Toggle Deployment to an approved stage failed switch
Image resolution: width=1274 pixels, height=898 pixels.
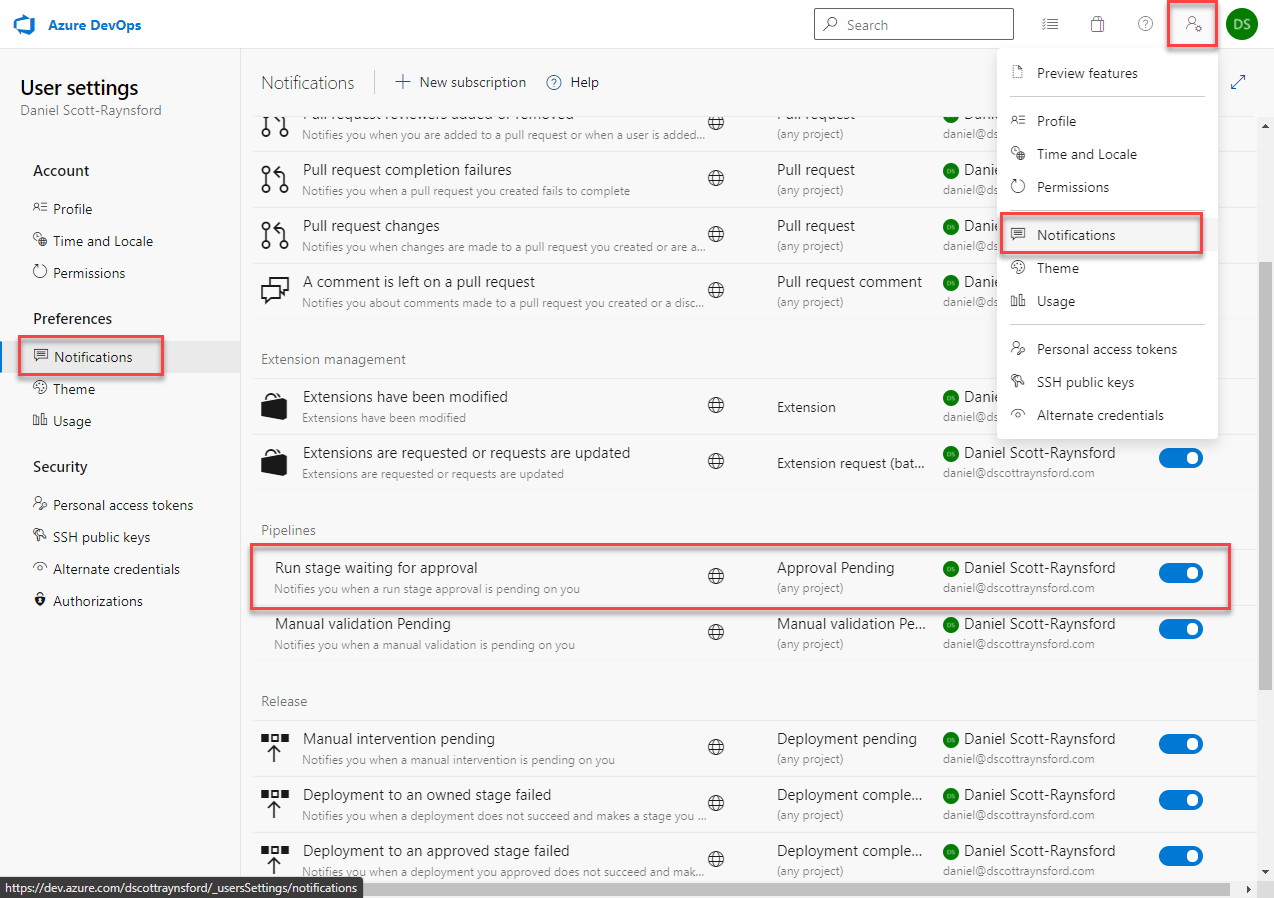tap(1180, 856)
